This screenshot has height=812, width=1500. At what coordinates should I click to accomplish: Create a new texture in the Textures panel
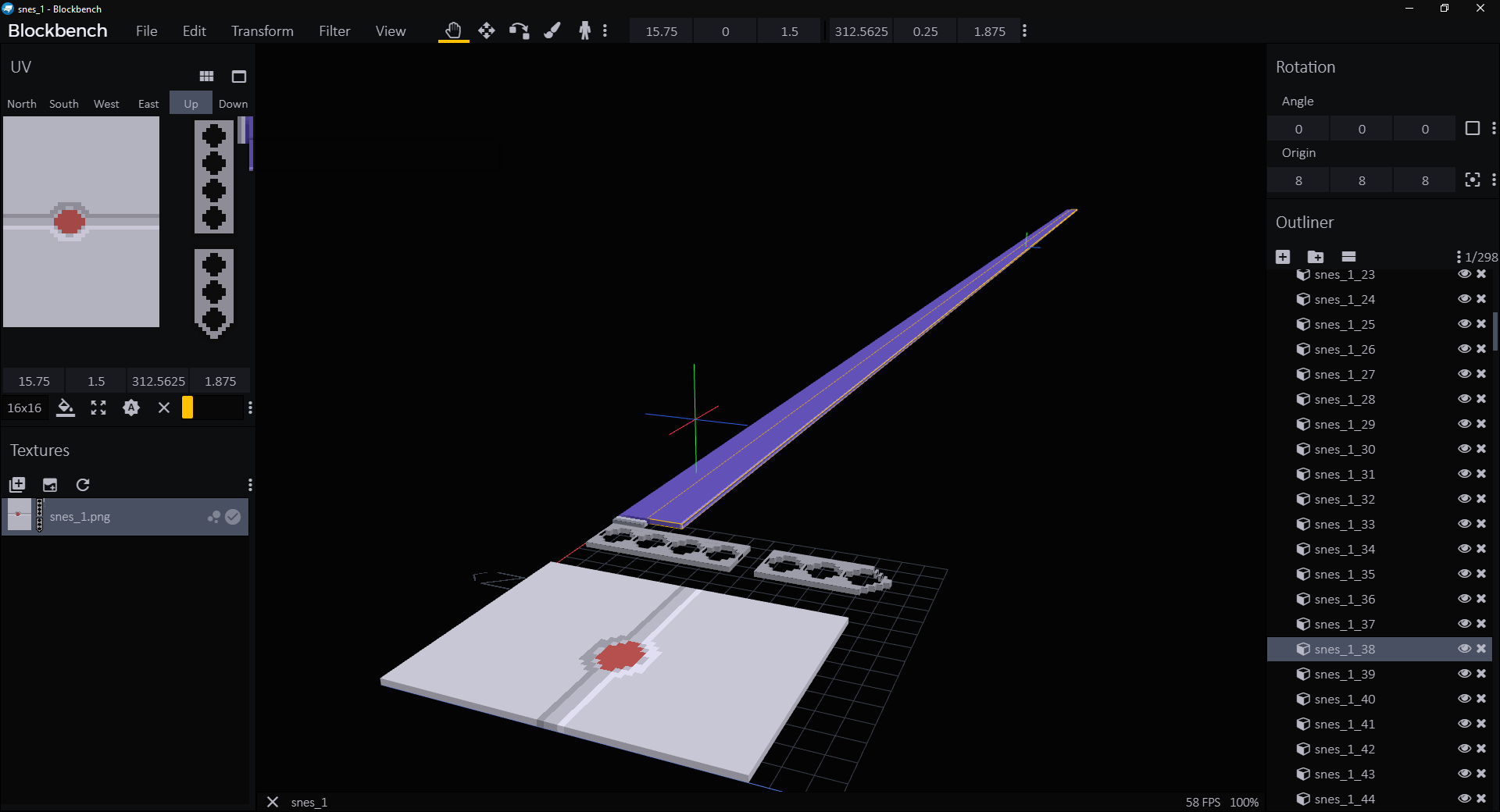[16, 485]
